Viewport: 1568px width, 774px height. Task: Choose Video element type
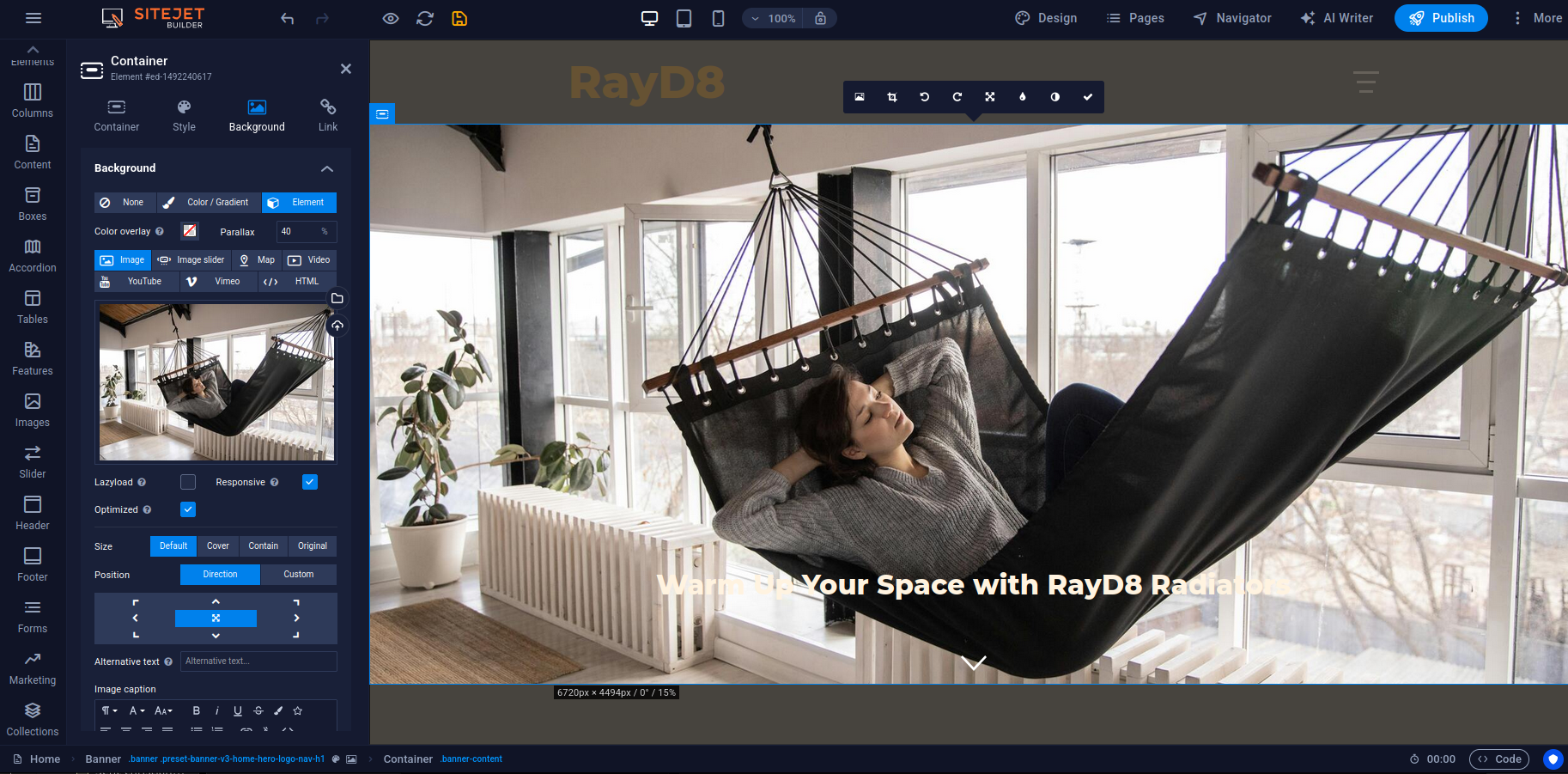[309, 260]
